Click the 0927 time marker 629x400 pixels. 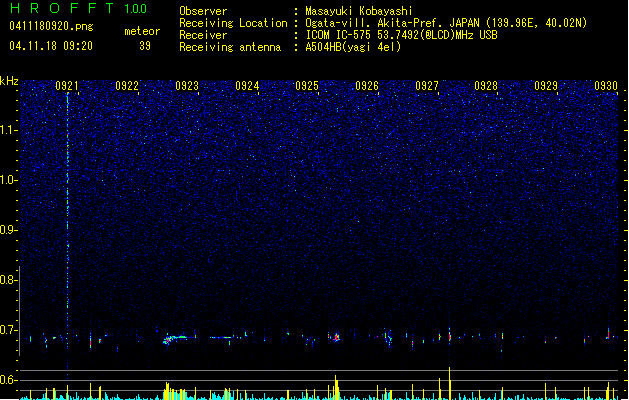(427, 86)
